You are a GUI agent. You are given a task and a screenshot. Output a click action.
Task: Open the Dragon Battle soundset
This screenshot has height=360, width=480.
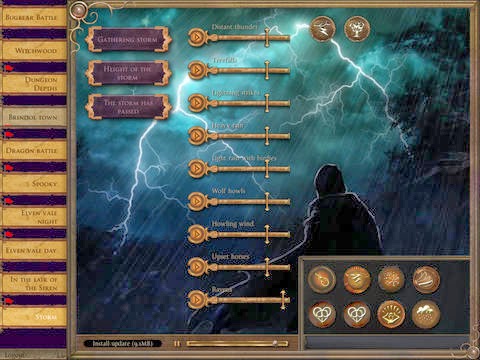tap(33, 150)
